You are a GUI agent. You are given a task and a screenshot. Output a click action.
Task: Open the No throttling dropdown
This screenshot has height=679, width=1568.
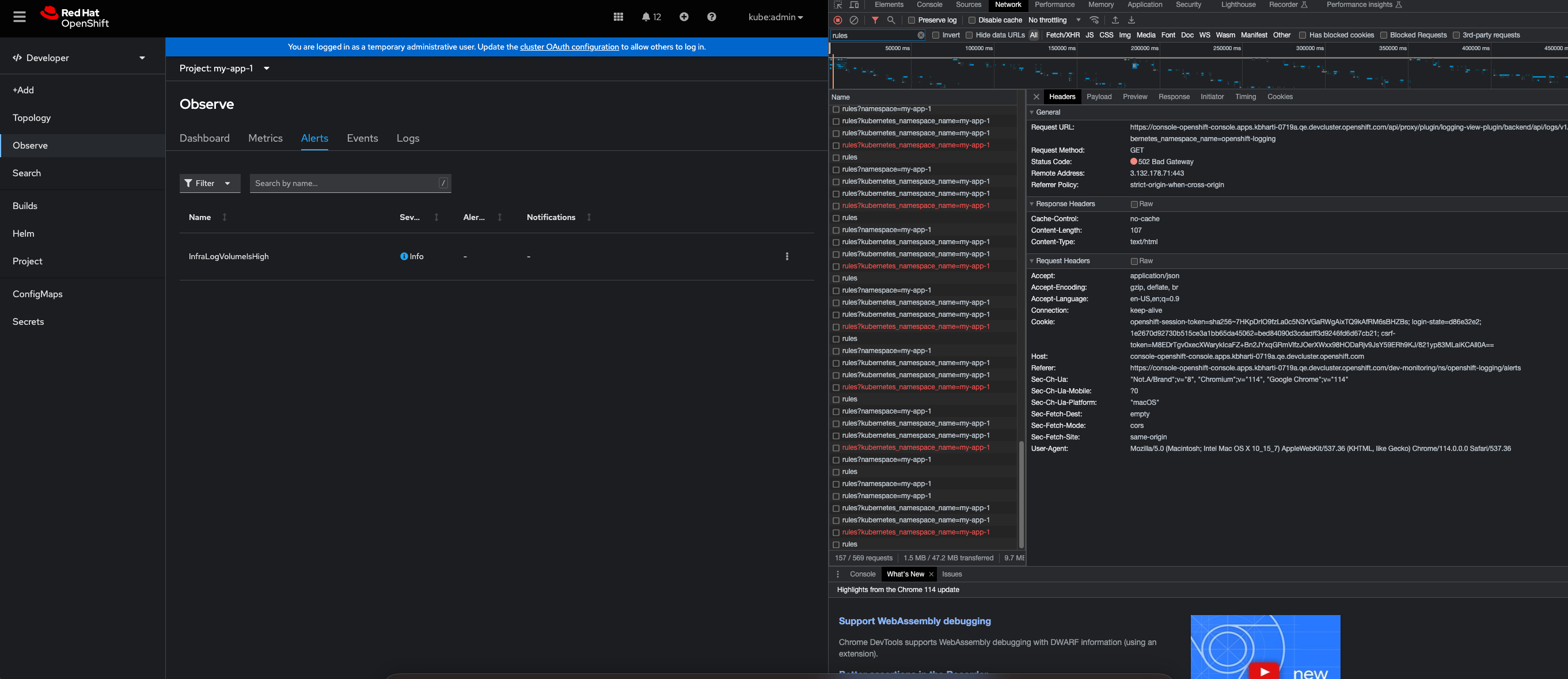[x=1054, y=20]
